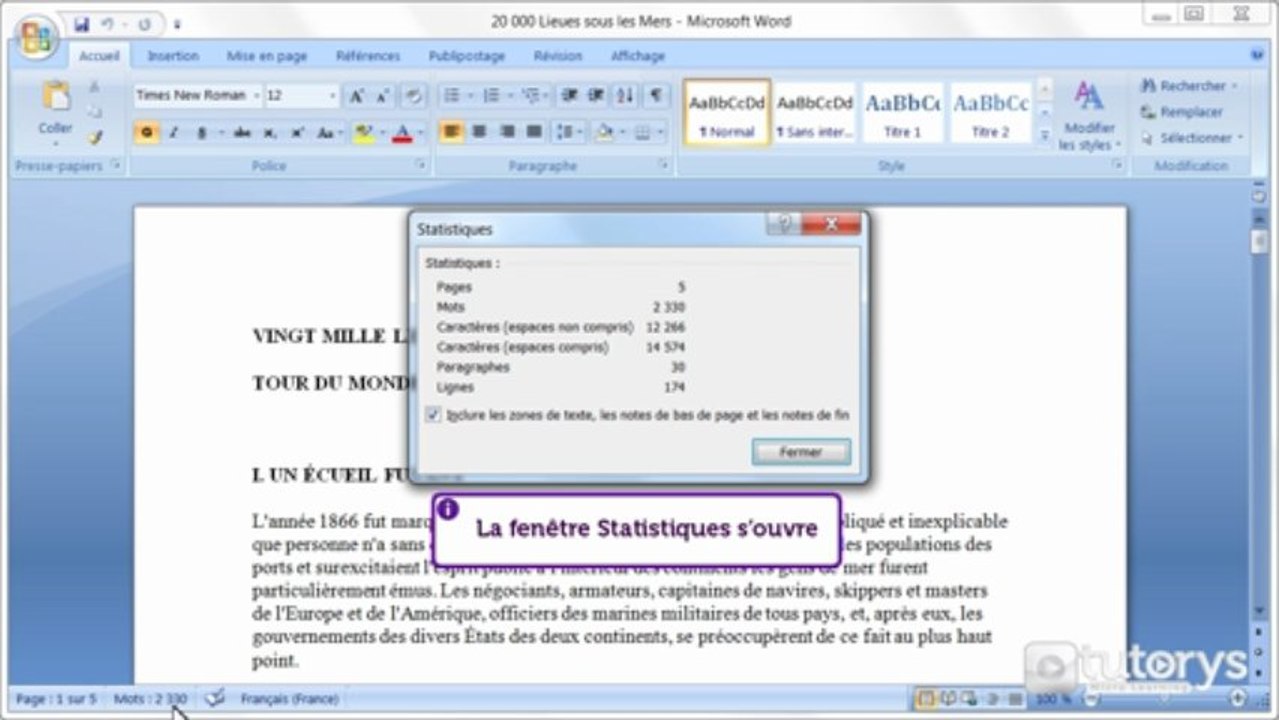
Task: Shrink font size with the smaller A
Action: pos(383,96)
